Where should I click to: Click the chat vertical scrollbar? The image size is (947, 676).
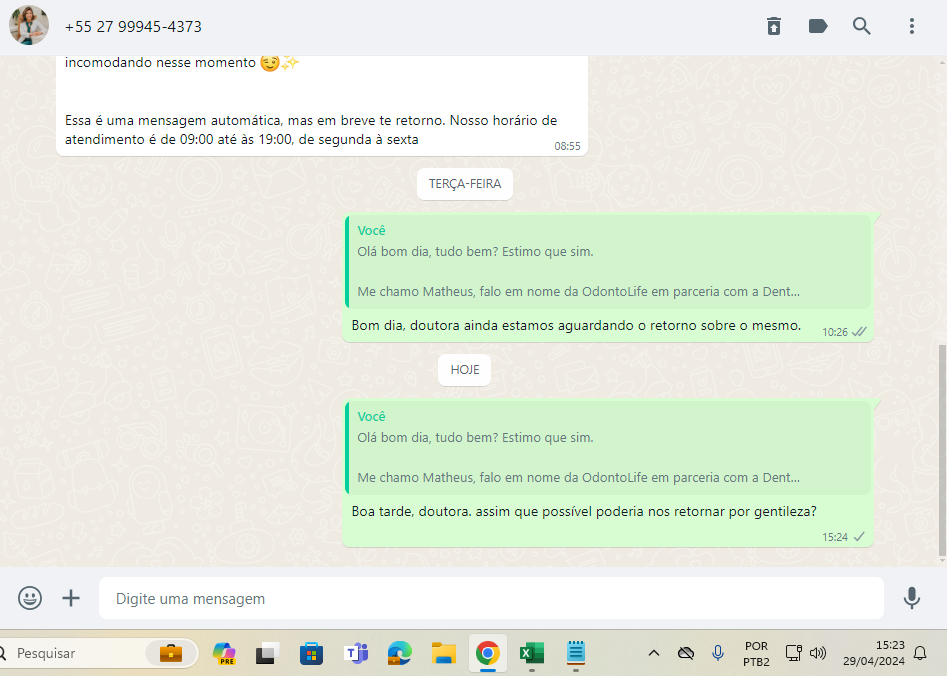[x=942, y=450]
